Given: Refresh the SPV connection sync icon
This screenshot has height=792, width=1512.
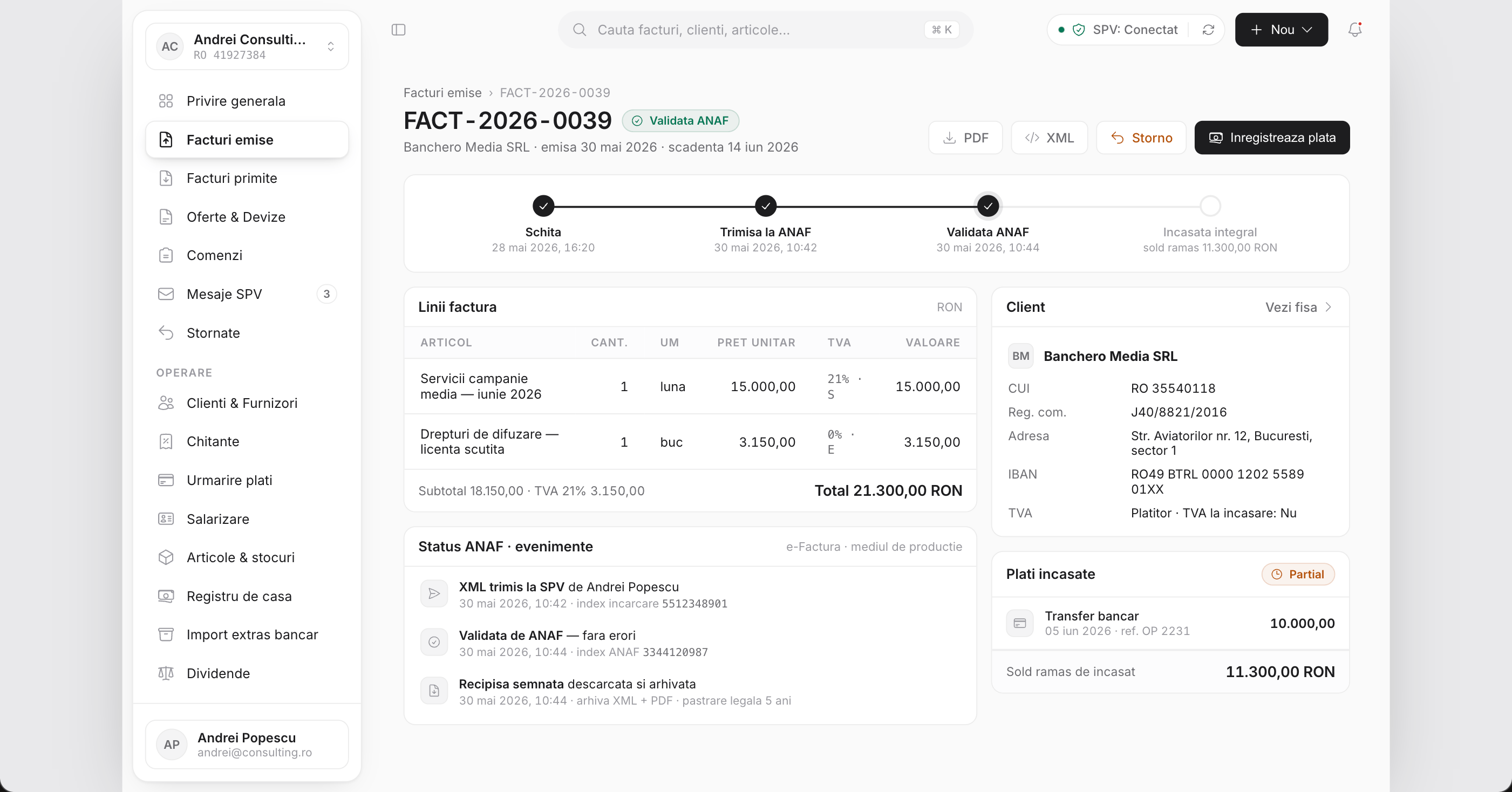Looking at the screenshot, I should point(1208,30).
